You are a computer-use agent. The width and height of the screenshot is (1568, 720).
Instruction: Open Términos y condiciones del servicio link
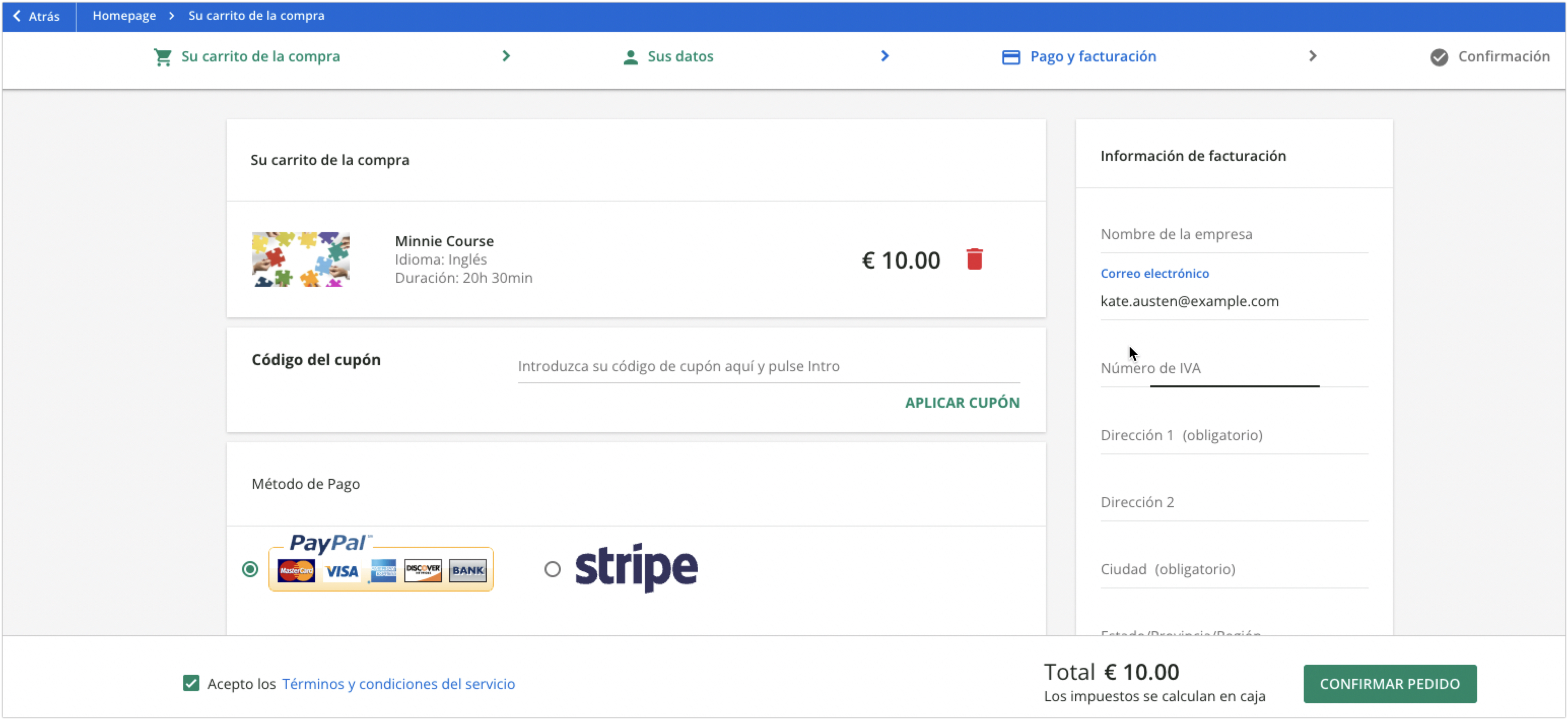coord(398,683)
